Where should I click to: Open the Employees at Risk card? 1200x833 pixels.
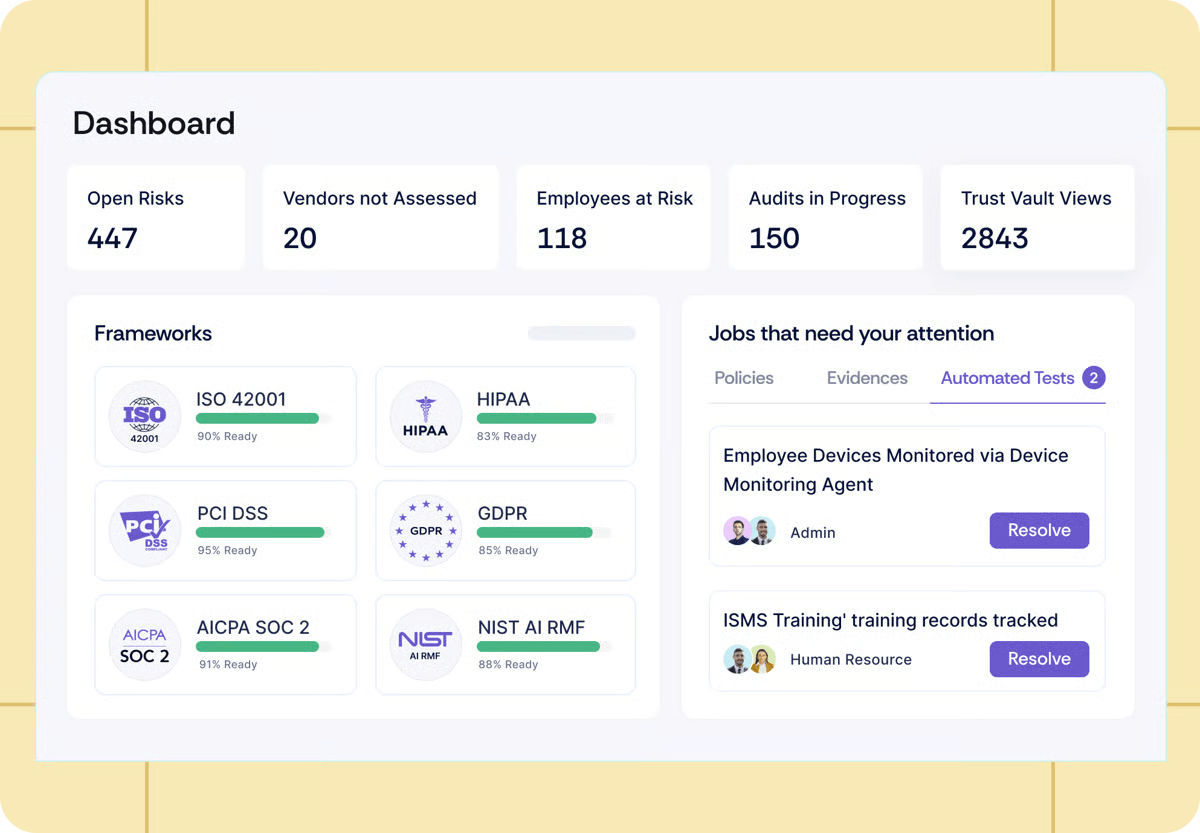click(613, 218)
